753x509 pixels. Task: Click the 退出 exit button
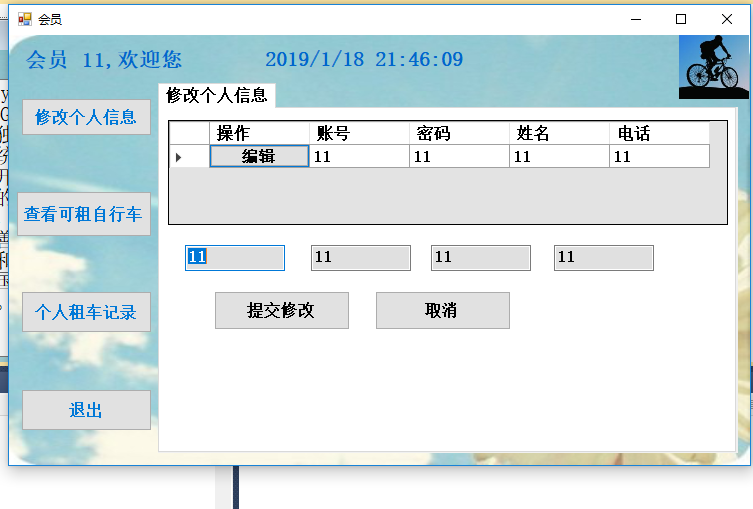tap(86, 410)
